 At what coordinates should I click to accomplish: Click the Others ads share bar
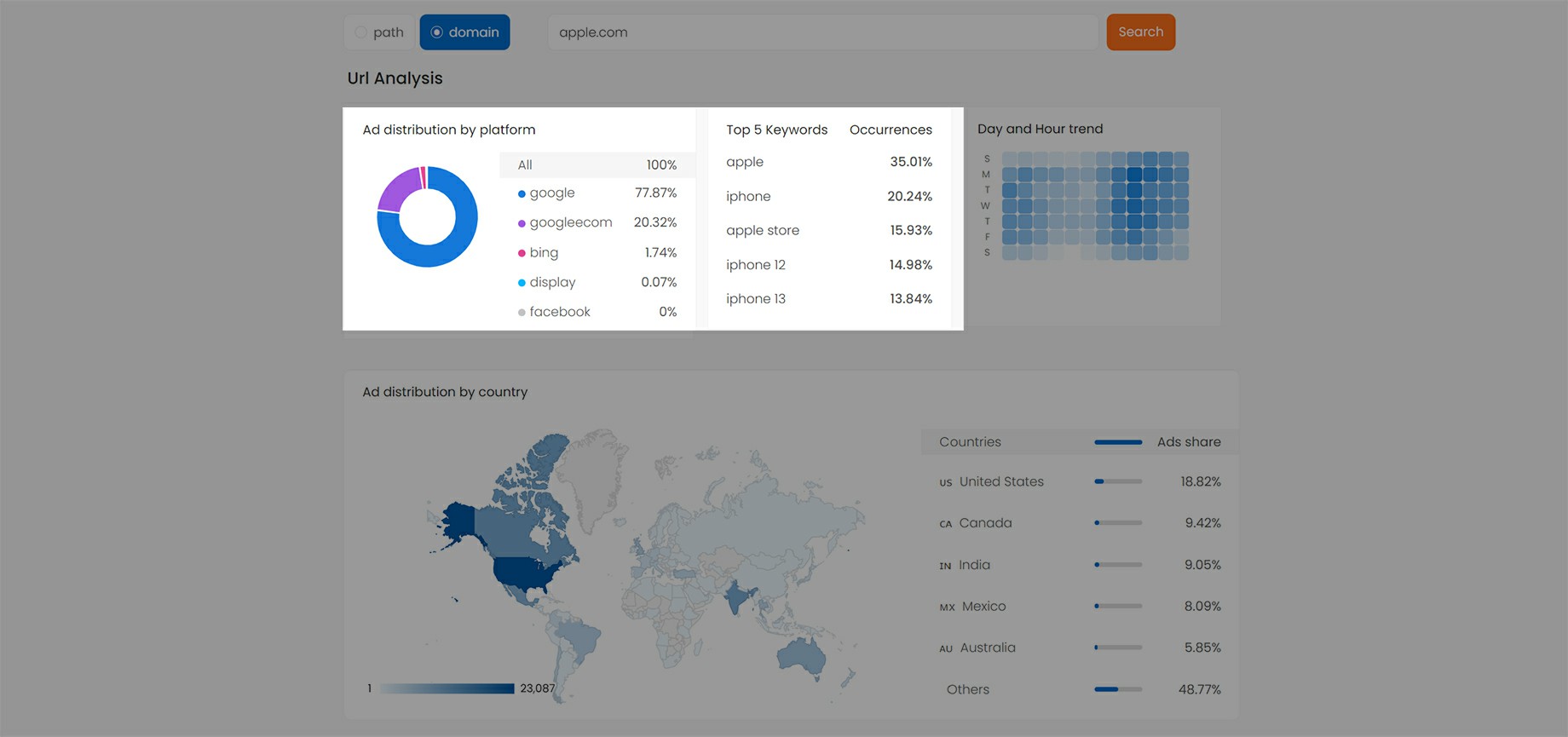[1118, 689]
